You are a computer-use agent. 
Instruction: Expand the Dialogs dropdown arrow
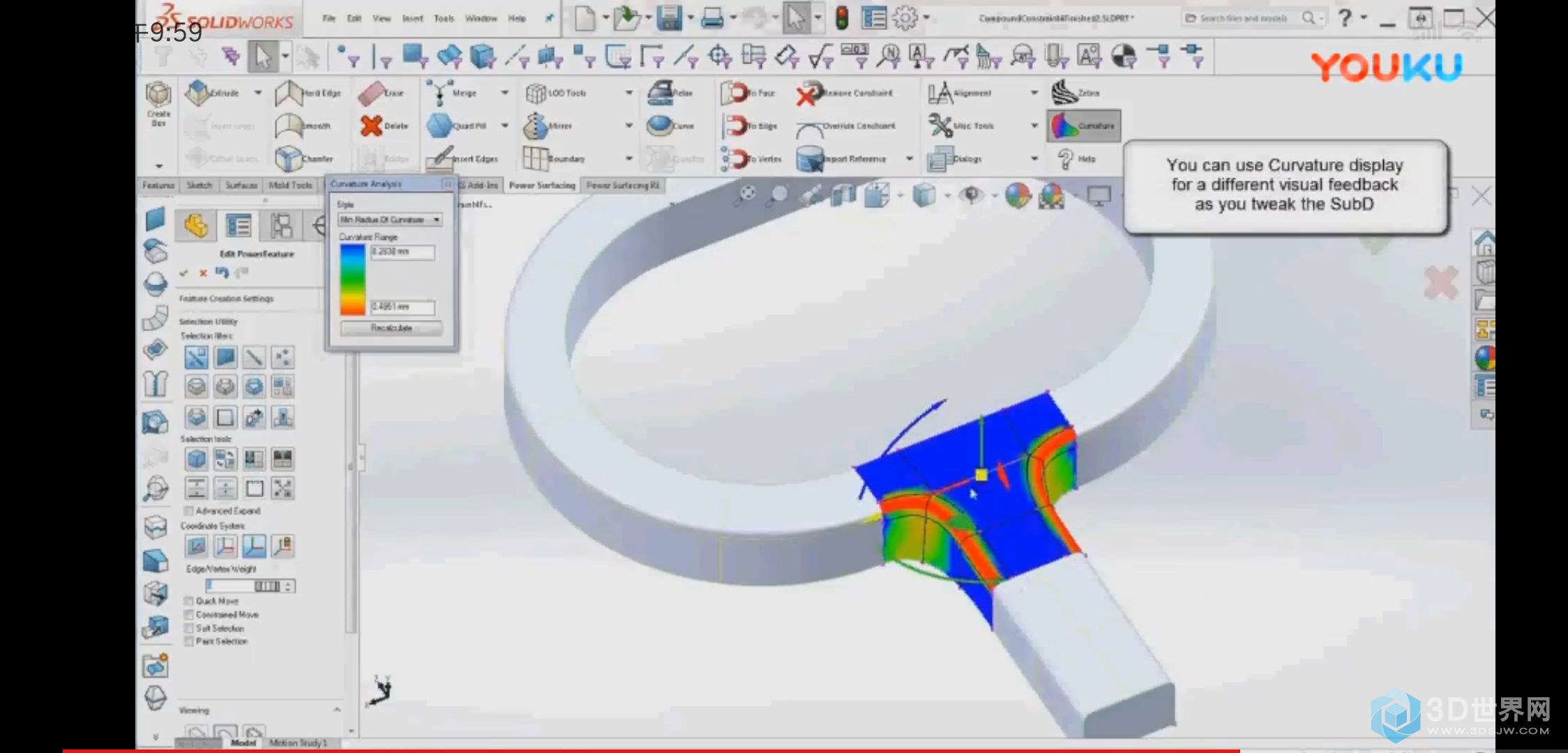point(1034,159)
